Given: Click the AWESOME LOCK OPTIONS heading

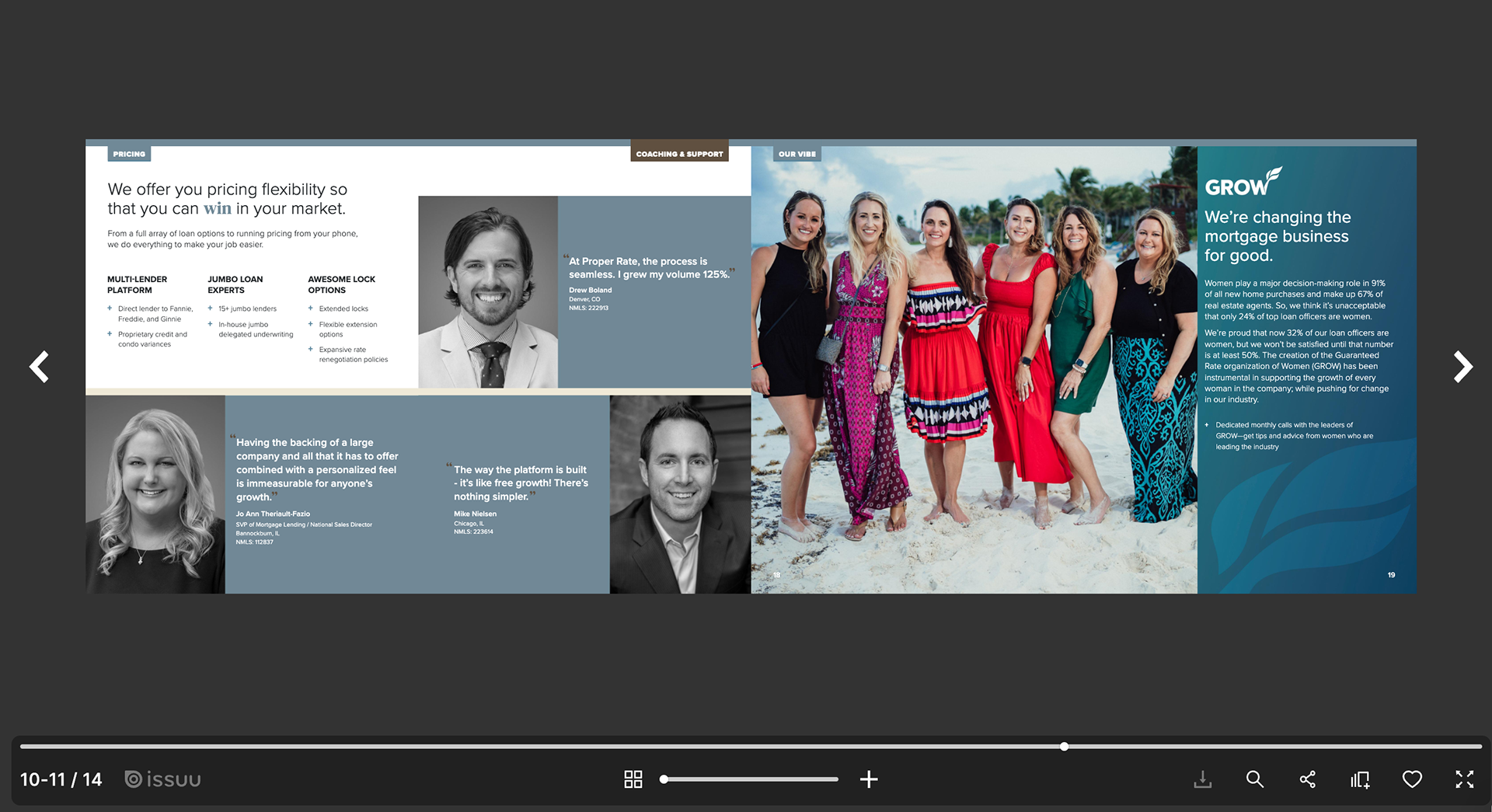Looking at the screenshot, I should click(341, 284).
